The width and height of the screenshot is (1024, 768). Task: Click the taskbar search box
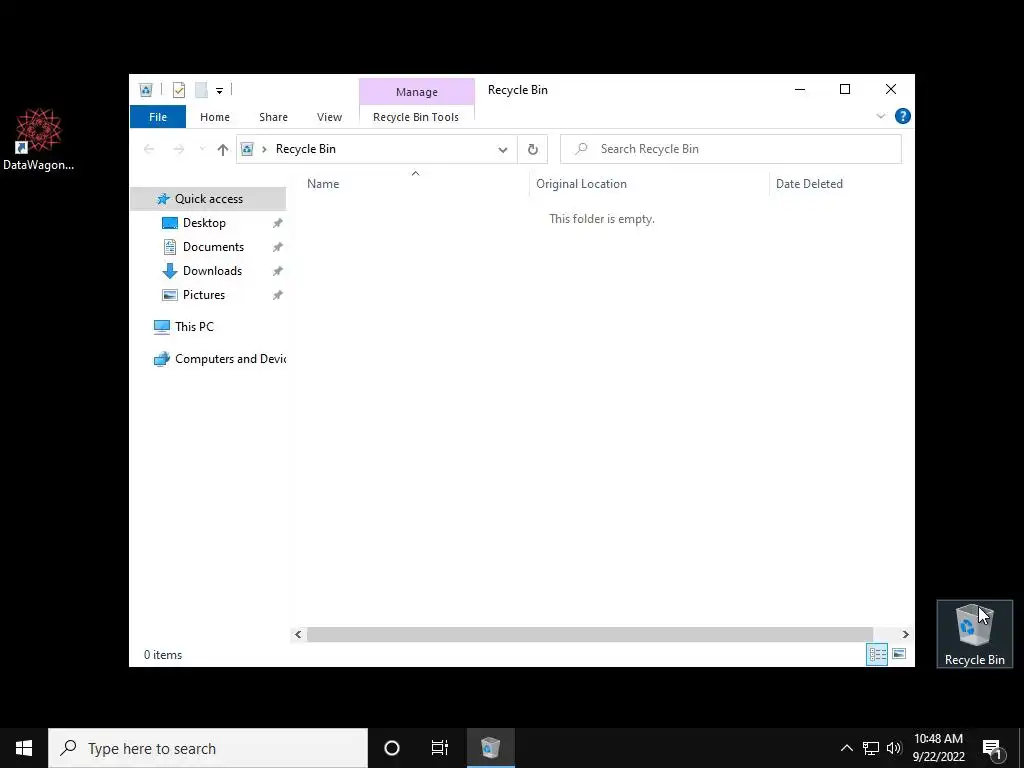[x=208, y=748]
